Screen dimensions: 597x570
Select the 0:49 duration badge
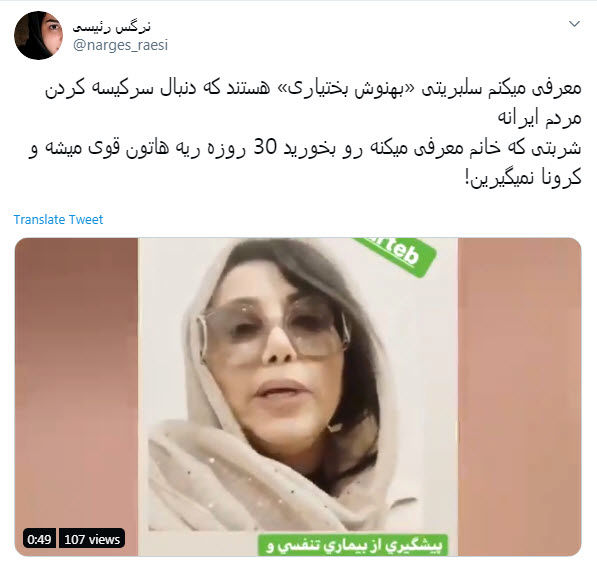(x=39, y=539)
